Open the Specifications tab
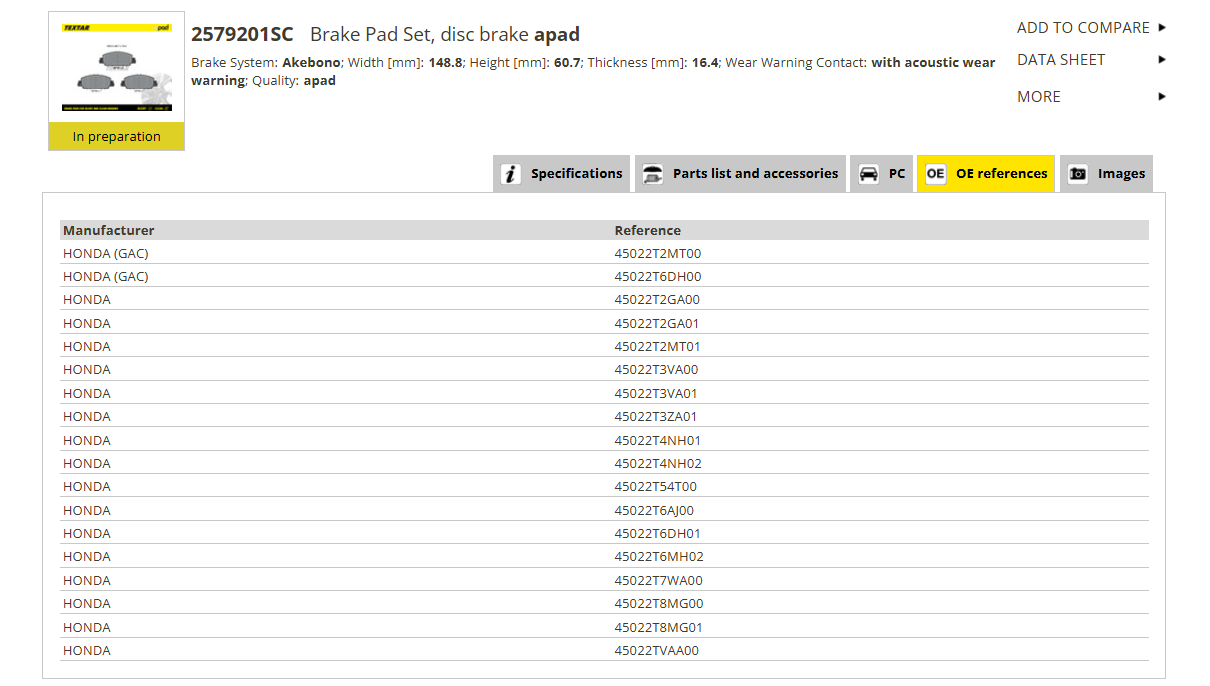Screen dimensions: 1210x686 click(x=562, y=173)
